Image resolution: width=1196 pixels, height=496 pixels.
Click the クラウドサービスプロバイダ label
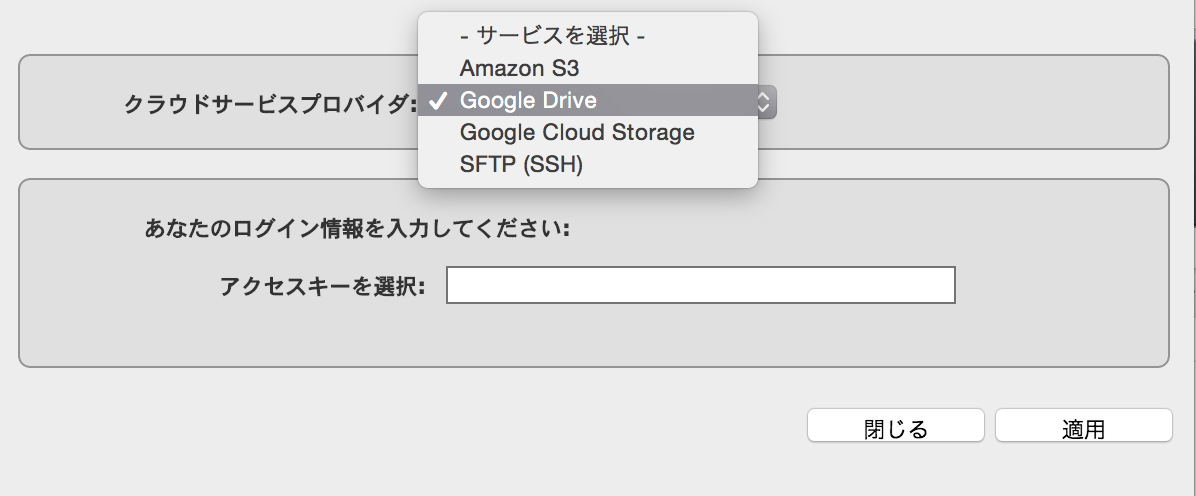point(270,104)
